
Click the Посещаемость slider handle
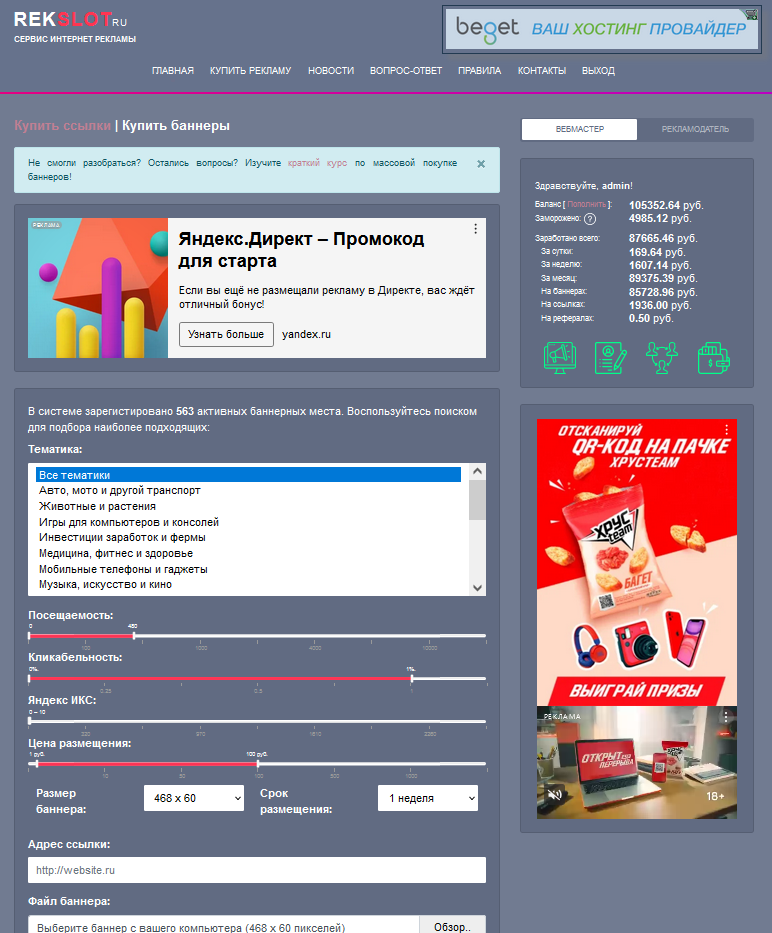coord(134,635)
